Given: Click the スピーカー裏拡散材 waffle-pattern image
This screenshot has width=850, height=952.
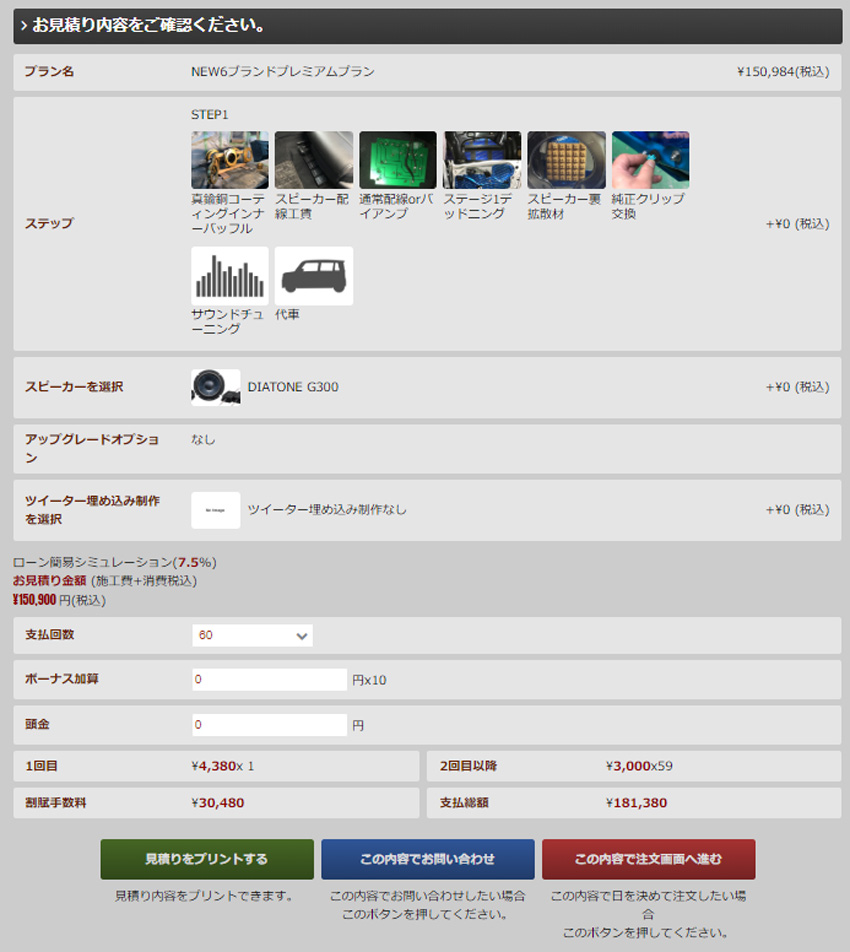Looking at the screenshot, I should (566, 160).
